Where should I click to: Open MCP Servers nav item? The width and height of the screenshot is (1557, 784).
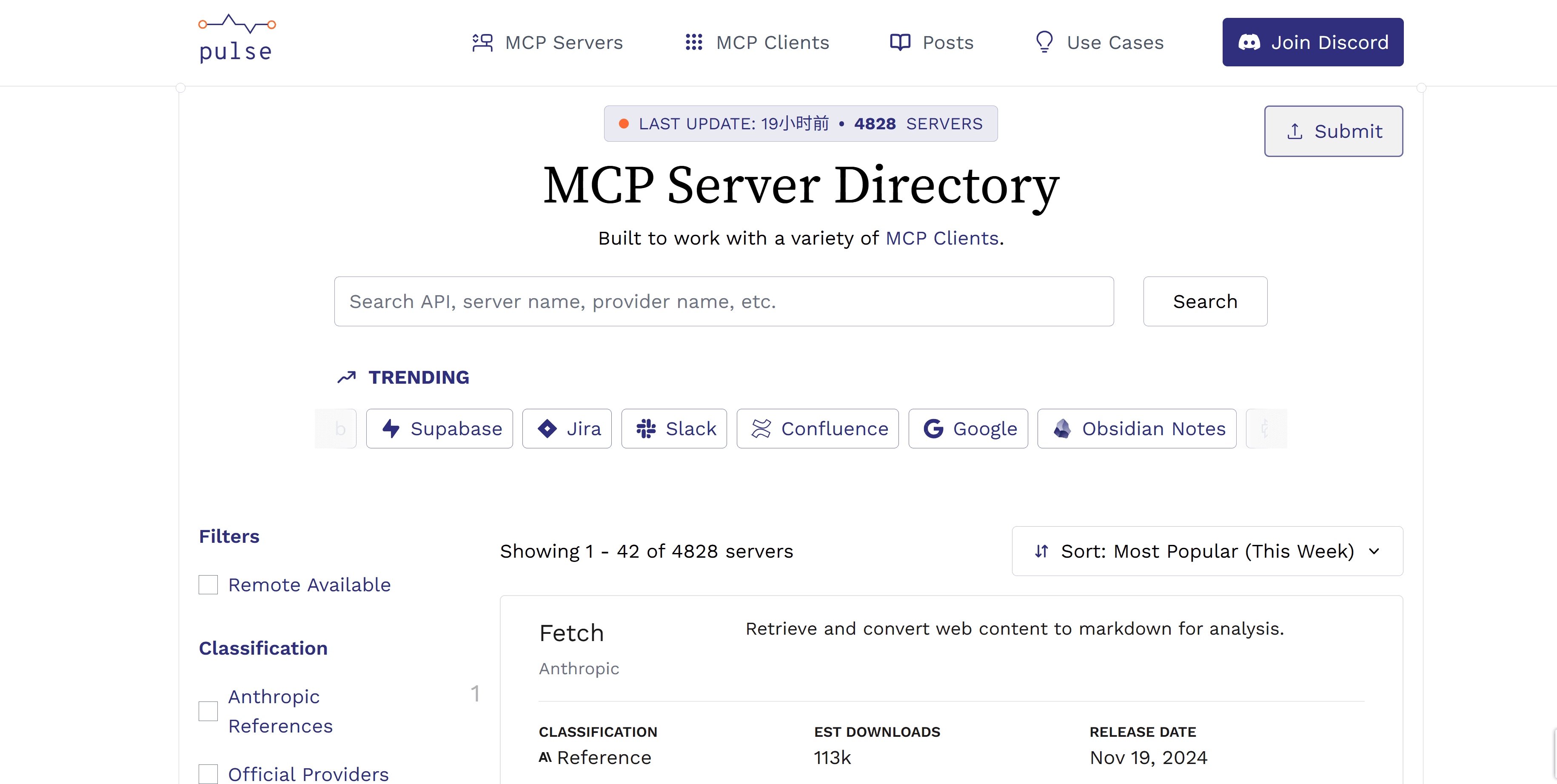pyautogui.click(x=548, y=42)
